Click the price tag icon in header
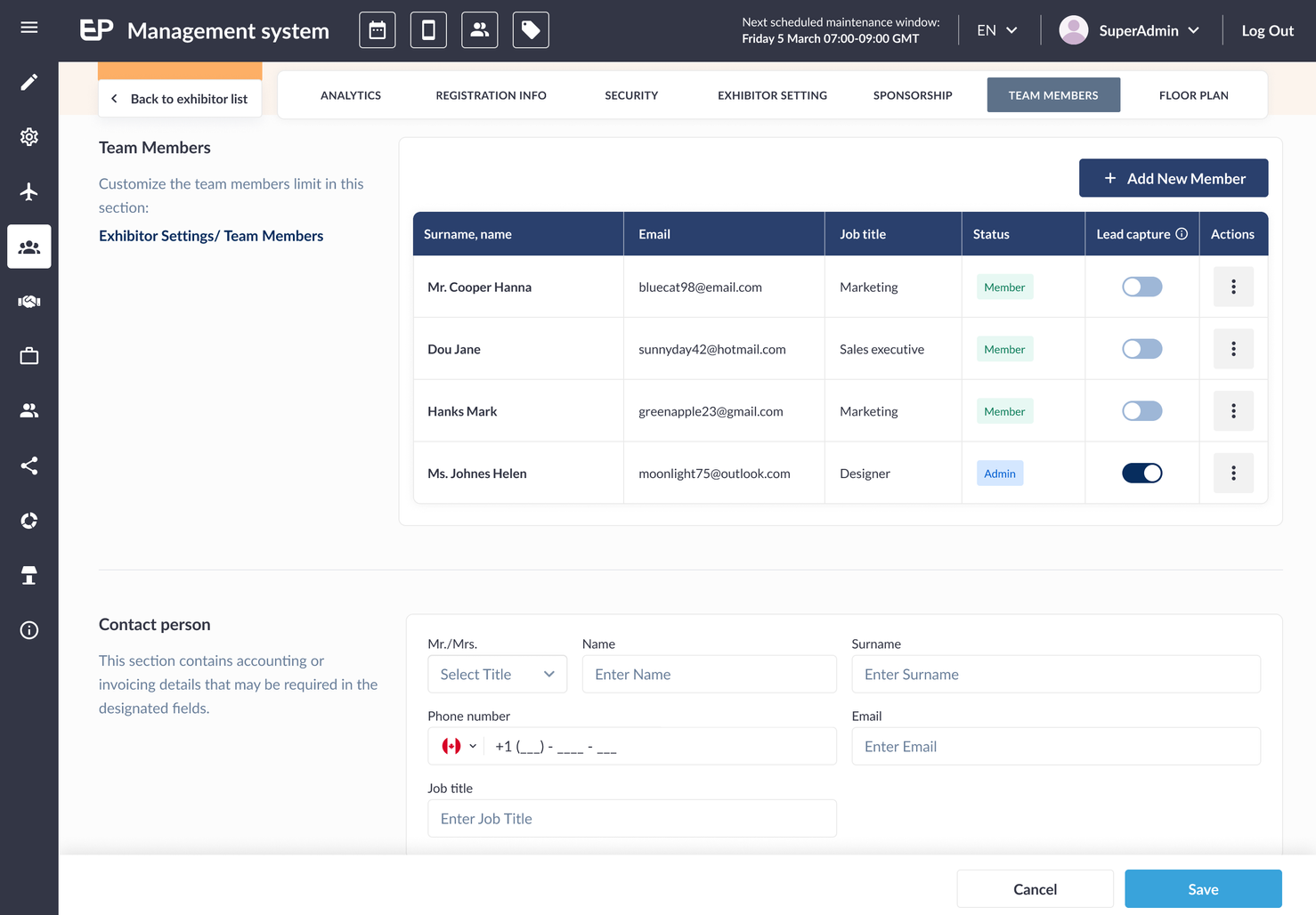Screen dimensions: 1316x915 pos(531,30)
